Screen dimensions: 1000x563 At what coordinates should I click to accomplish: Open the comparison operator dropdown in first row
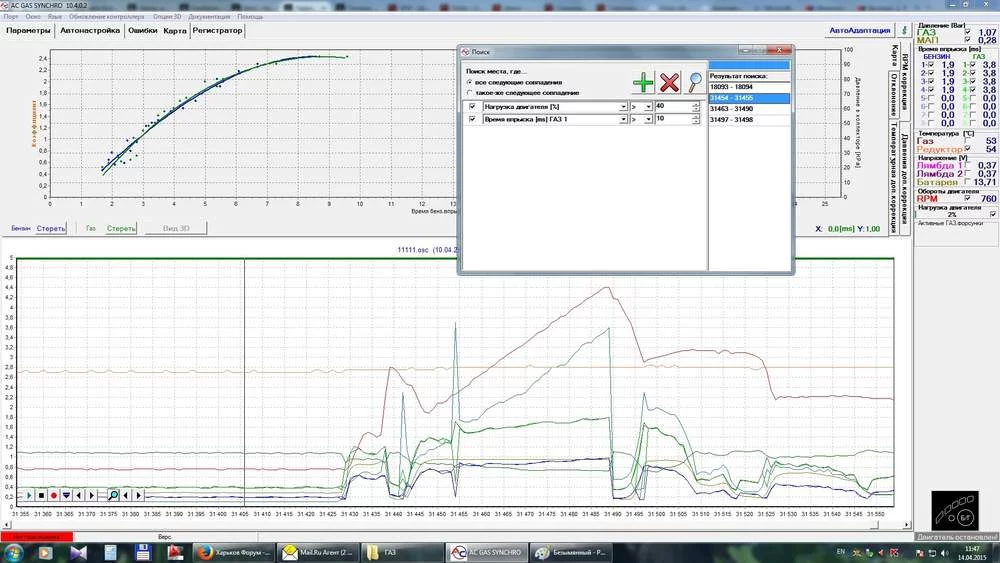648,106
